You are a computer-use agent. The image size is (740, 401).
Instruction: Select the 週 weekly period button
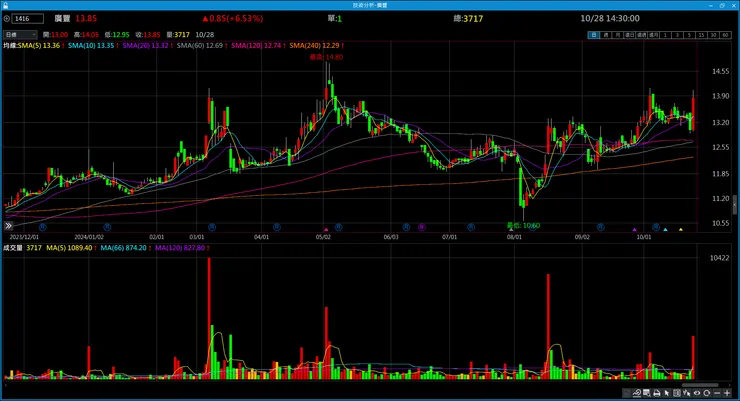(605, 35)
